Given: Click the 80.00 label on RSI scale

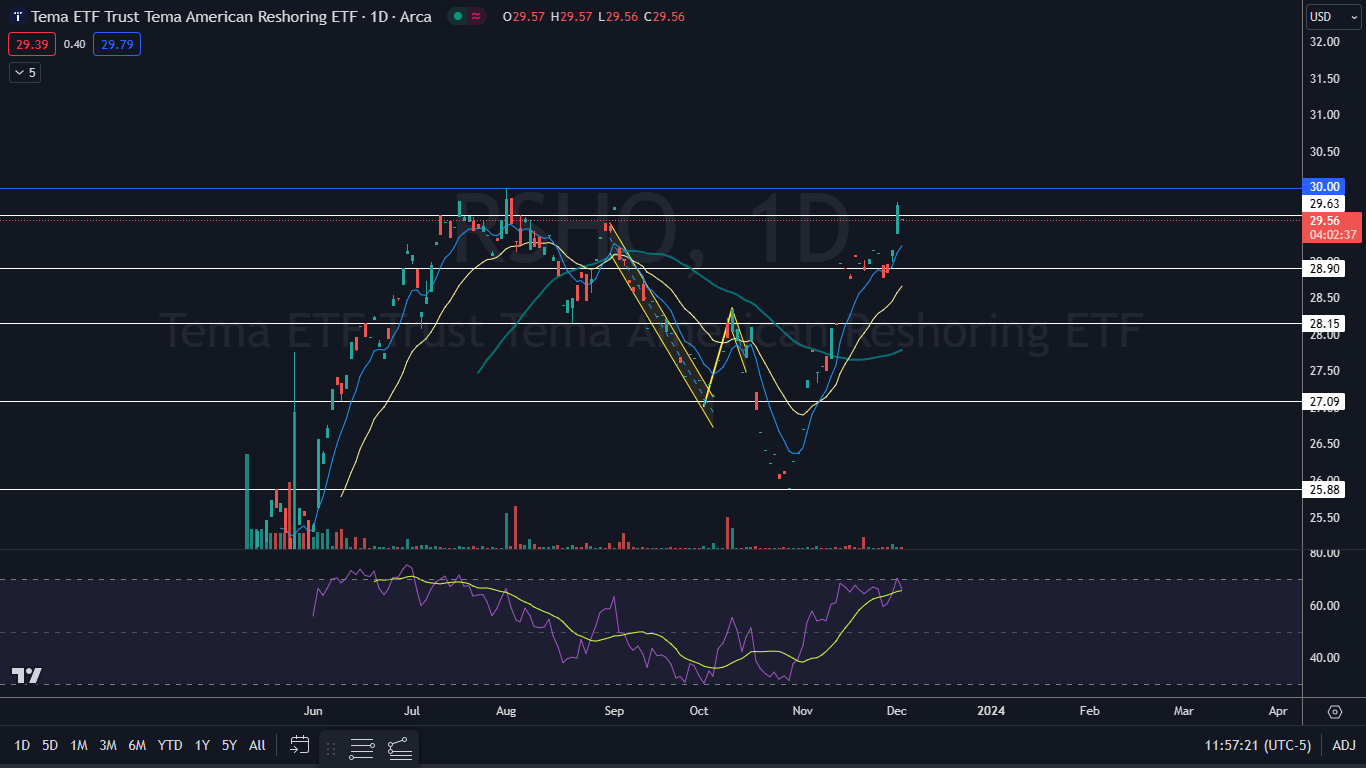Looking at the screenshot, I should pos(1324,553).
